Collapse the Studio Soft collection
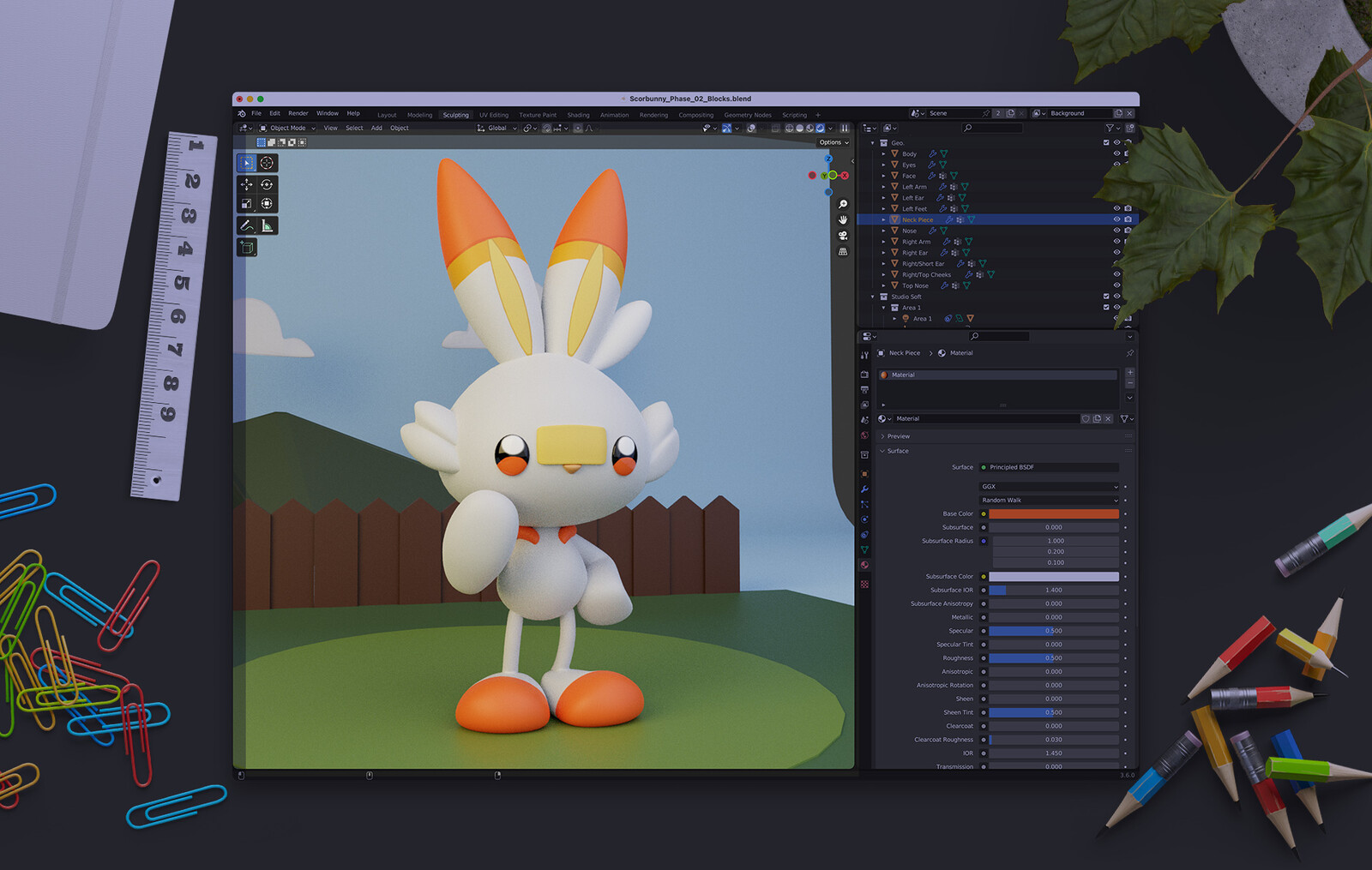 (873, 297)
